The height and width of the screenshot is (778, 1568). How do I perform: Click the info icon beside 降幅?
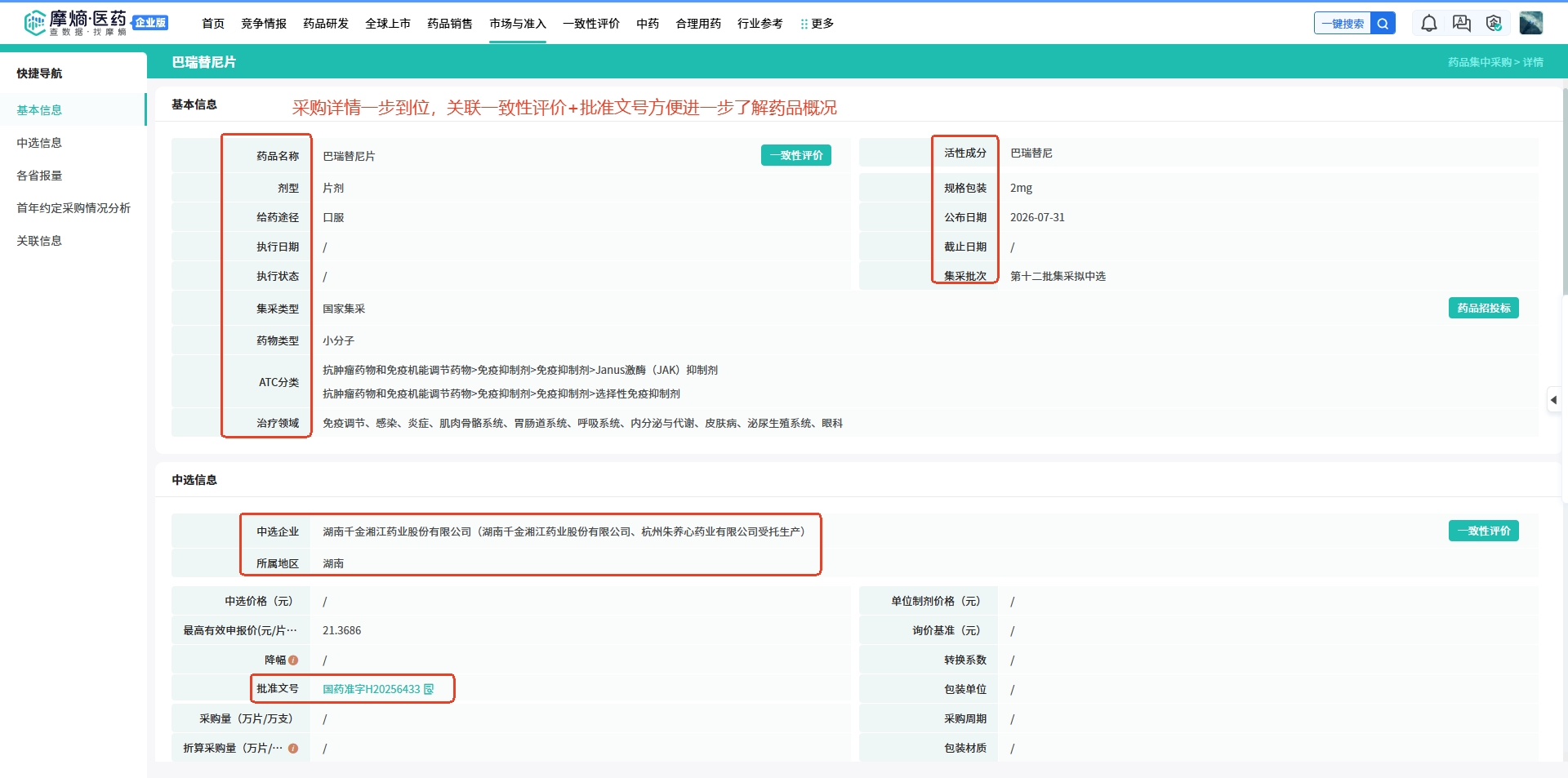click(293, 660)
